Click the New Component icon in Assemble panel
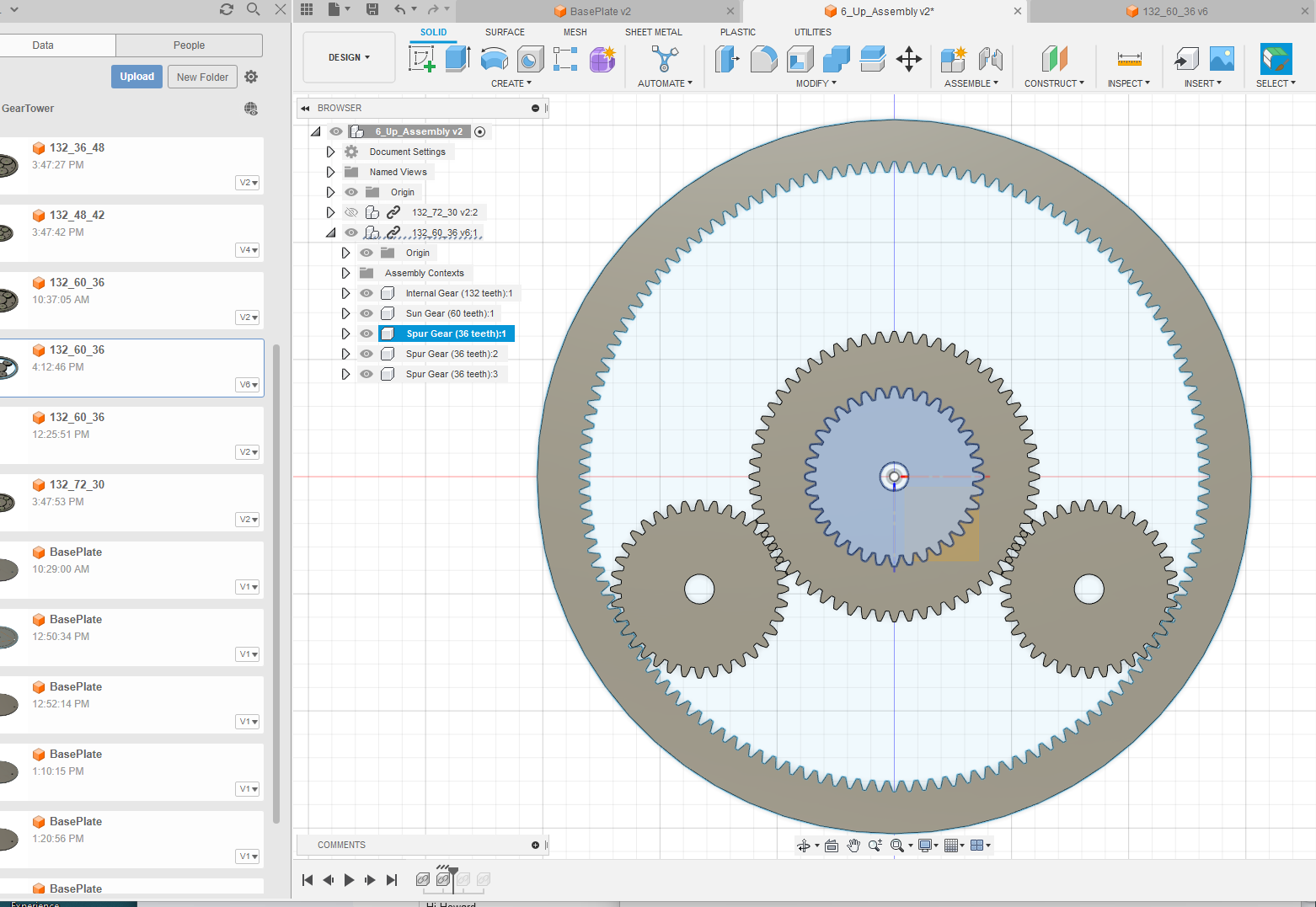The image size is (1316, 907). click(x=952, y=59)
